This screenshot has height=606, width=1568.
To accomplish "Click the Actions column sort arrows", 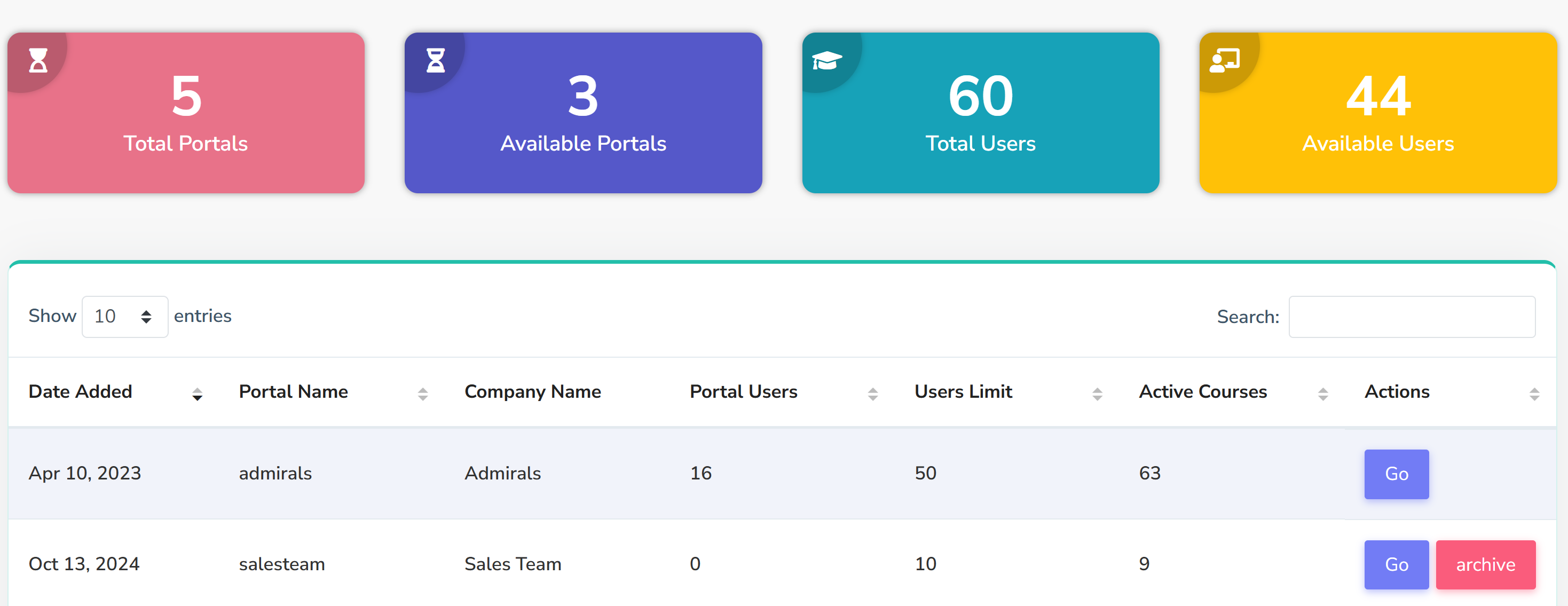I will click(x=1534, y=394).
